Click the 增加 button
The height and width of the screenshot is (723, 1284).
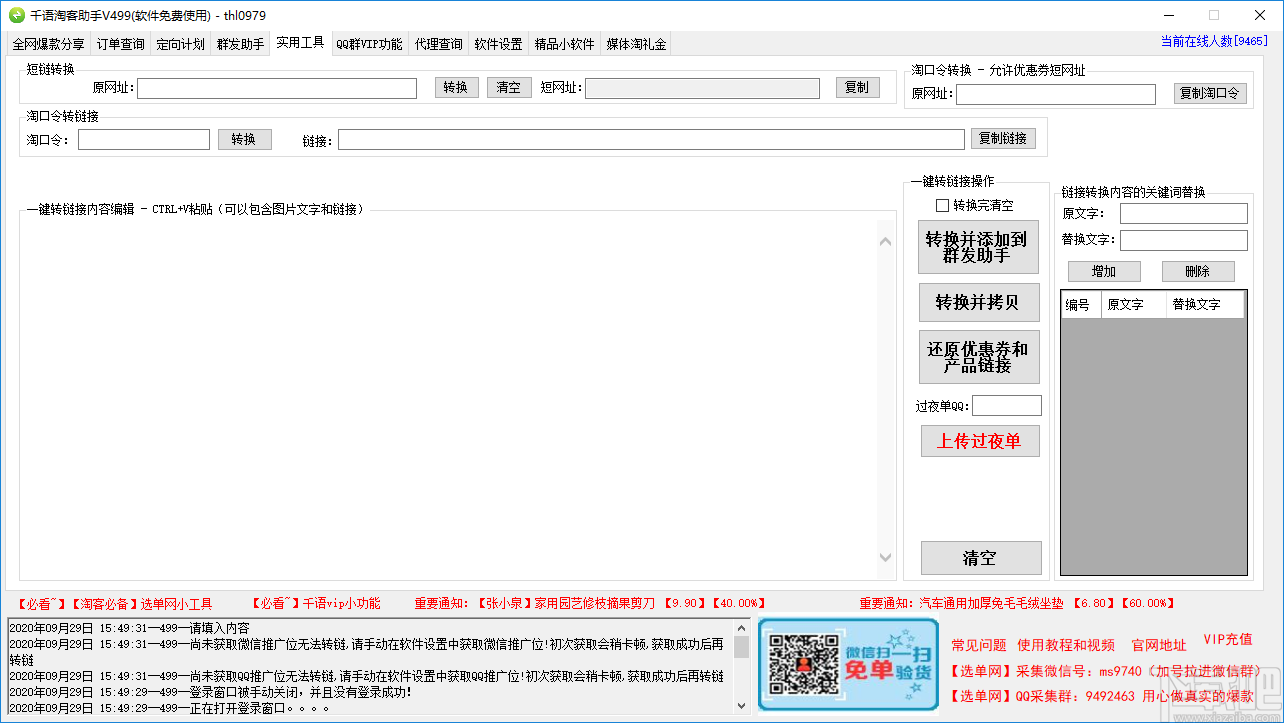click(x=1104, y=271)
